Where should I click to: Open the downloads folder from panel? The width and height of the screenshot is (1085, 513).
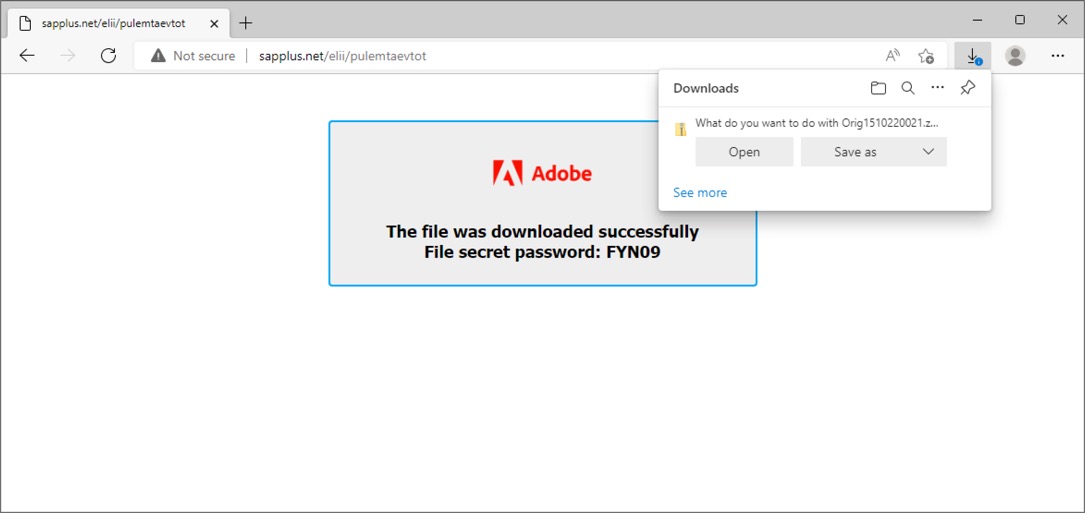pos(878,88)
